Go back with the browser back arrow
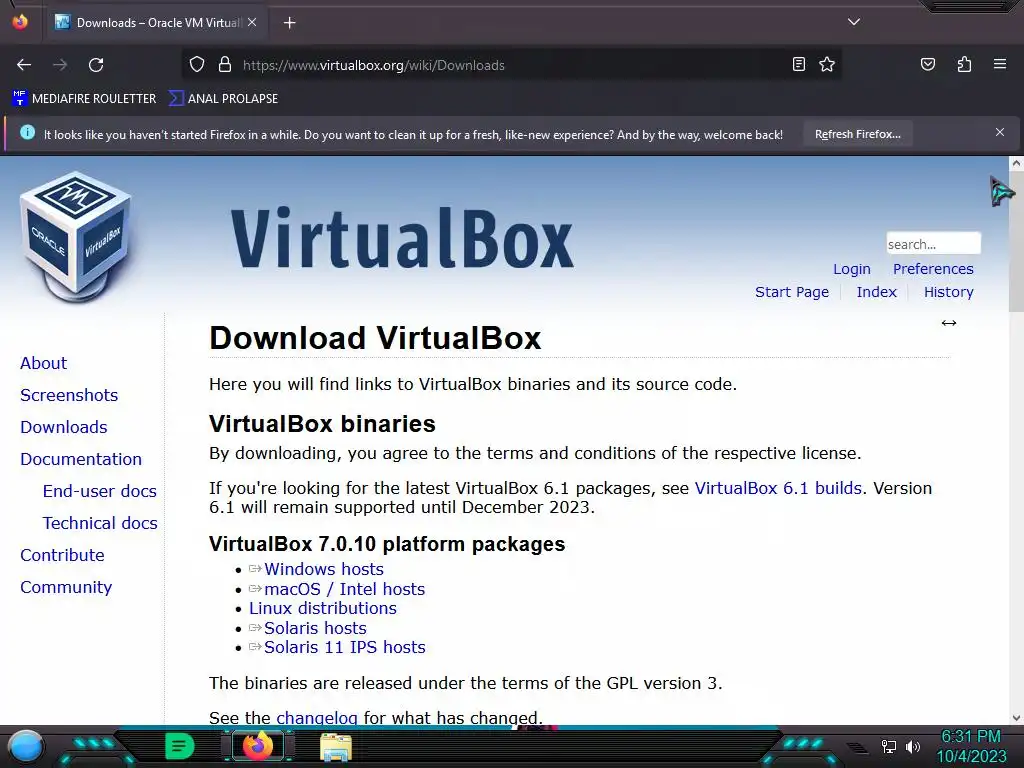Image resolution: width=1024 pixels, height=768 pixels. 24,65
